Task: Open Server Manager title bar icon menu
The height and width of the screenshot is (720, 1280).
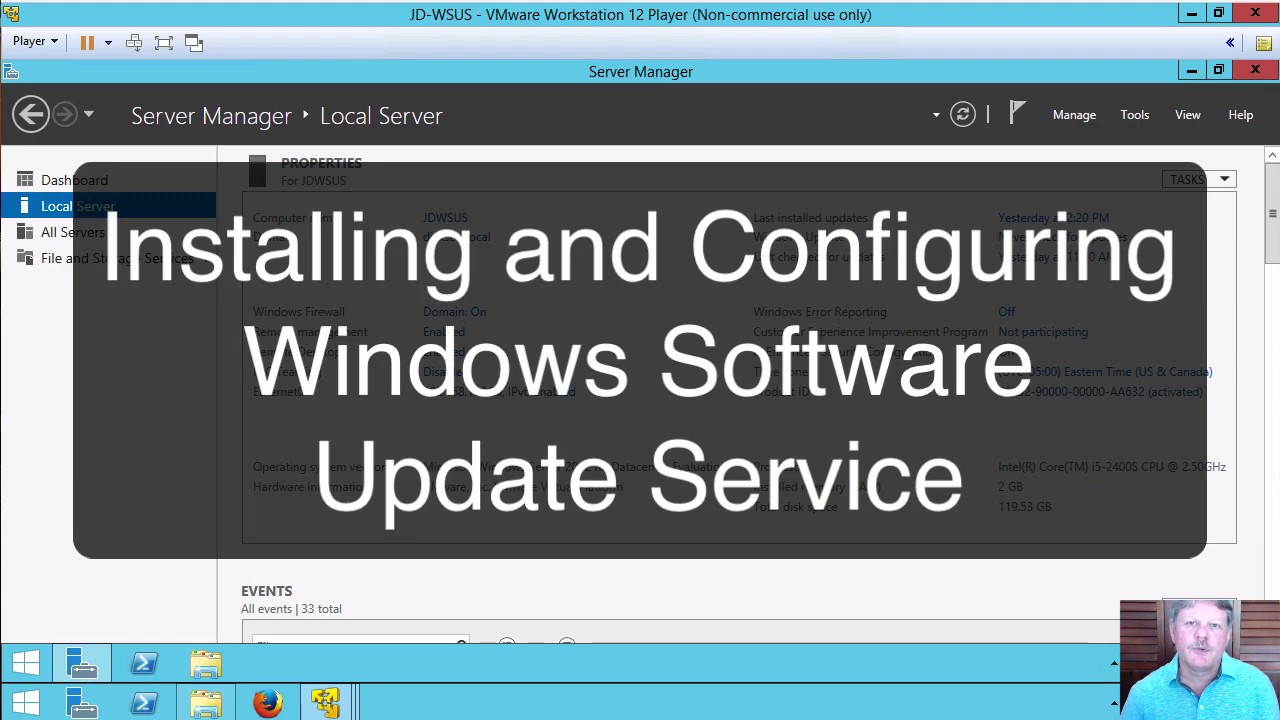Action: (10, 71)
